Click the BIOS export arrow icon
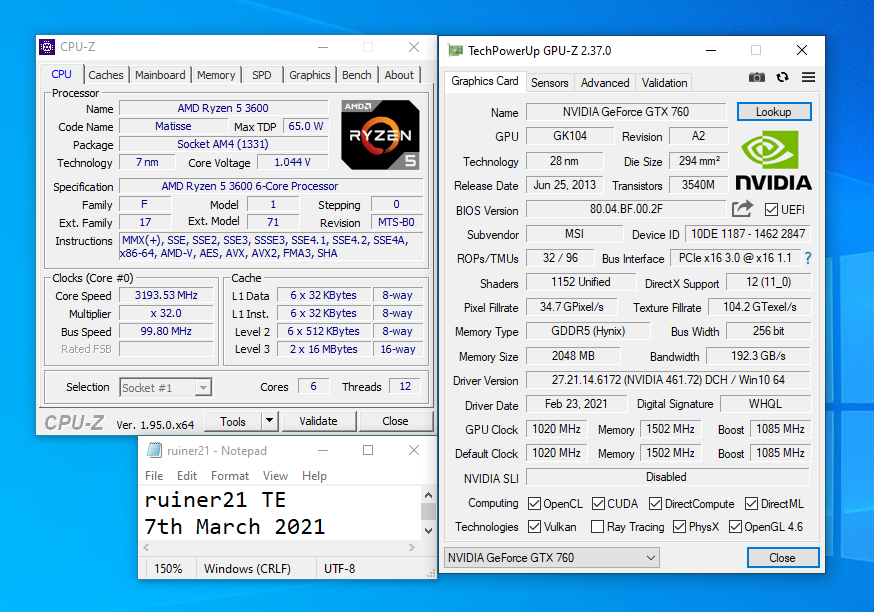The width and height of the screenshot is (874, 612). coord(742,209)
